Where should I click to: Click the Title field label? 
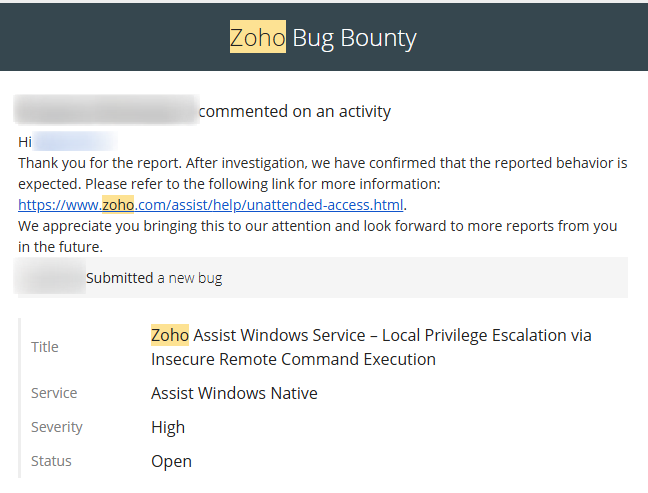pyautogui.click(x=45, y=347)
